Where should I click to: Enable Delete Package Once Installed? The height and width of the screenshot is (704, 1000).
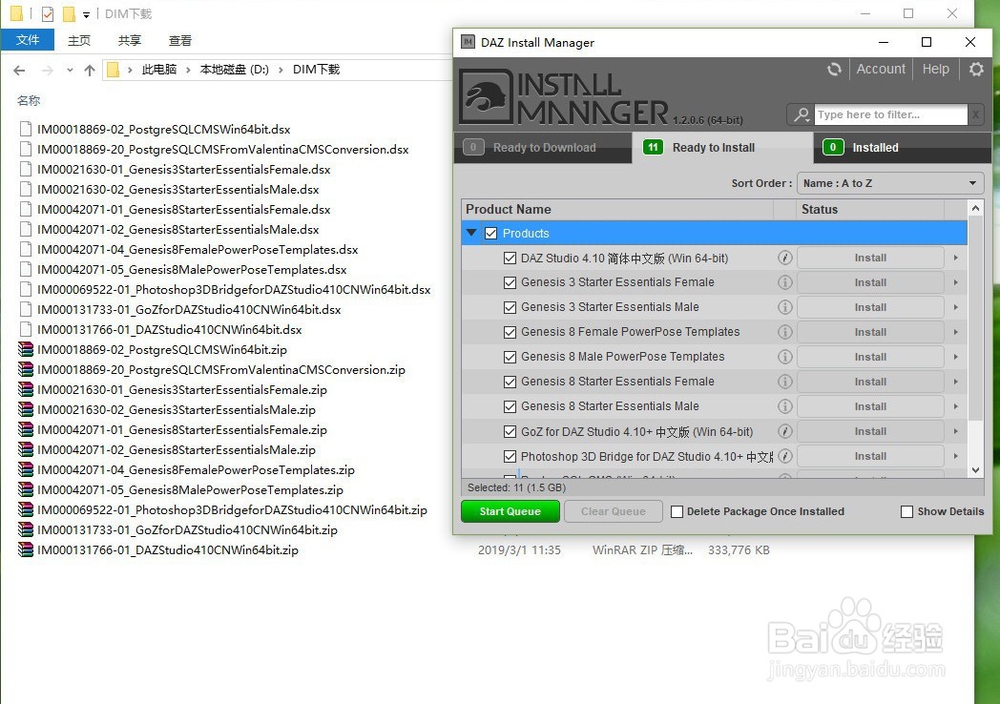677,511
